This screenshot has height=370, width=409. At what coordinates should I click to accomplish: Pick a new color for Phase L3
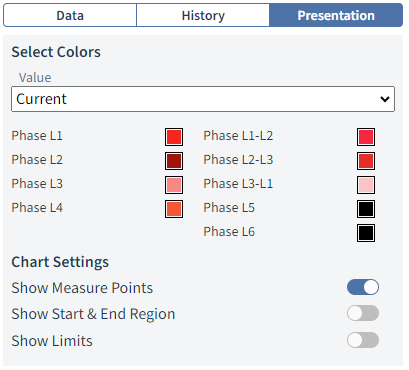(x=174, y=185)
